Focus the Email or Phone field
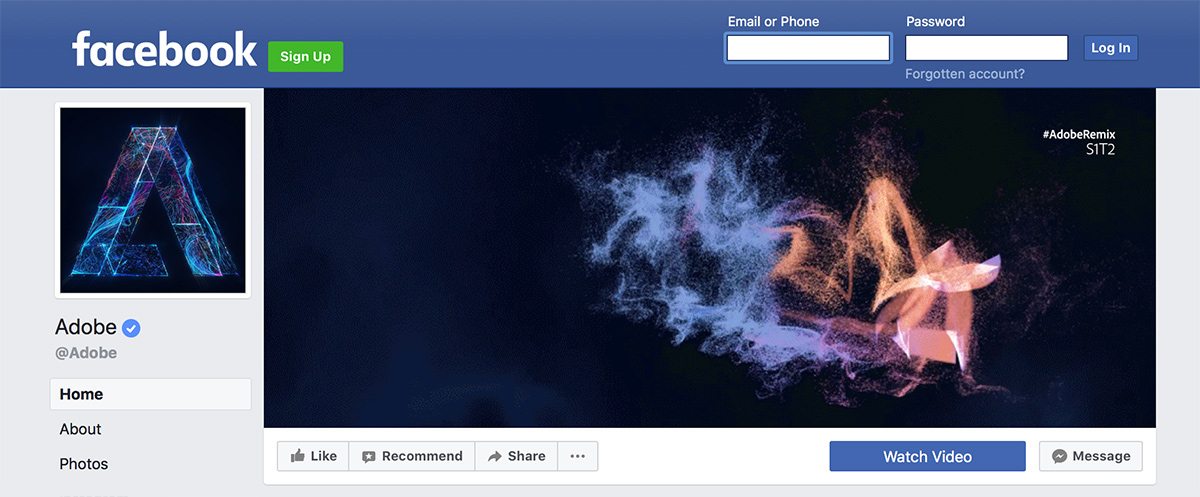Image resolution: width=1200 pixels, height=497 pixels. coord(808,48)
